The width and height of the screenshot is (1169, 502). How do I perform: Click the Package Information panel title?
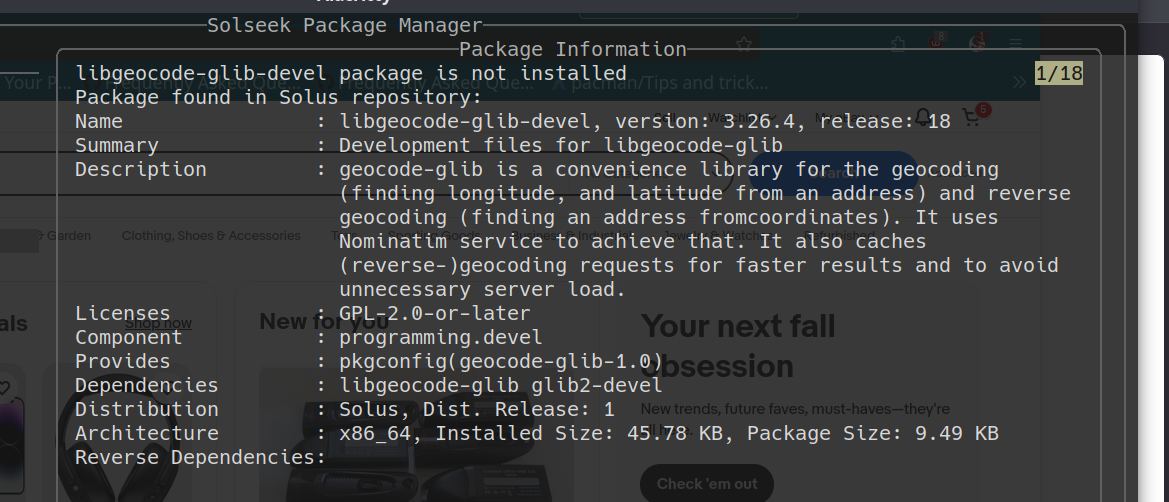tap(572, 49)
